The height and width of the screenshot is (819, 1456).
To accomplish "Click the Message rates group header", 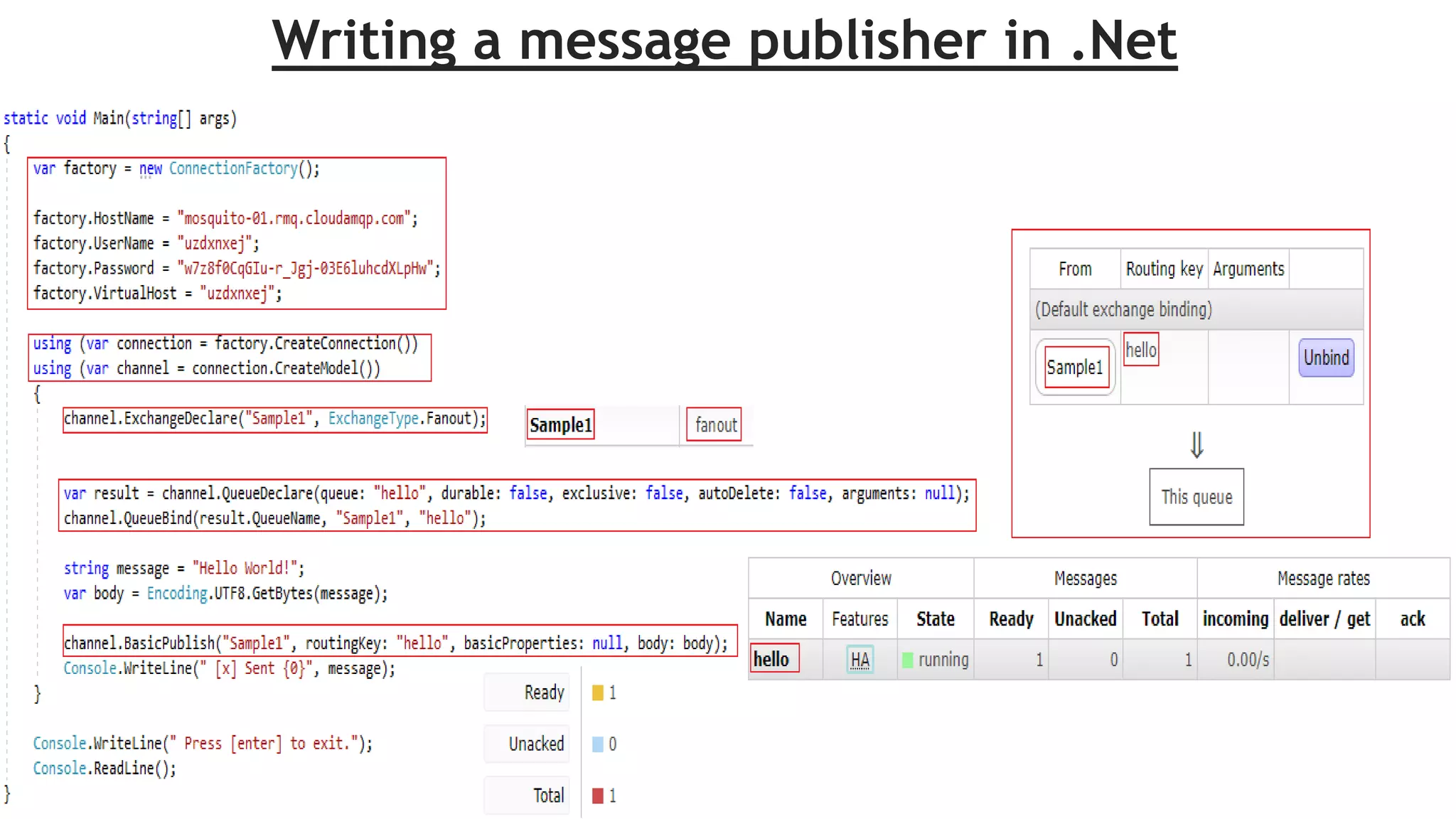I will pos(1324,579).
